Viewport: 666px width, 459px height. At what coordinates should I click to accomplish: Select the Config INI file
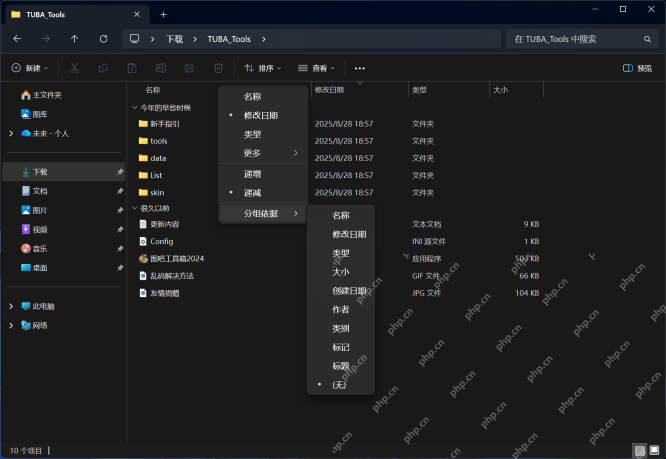tap(161, 242)
